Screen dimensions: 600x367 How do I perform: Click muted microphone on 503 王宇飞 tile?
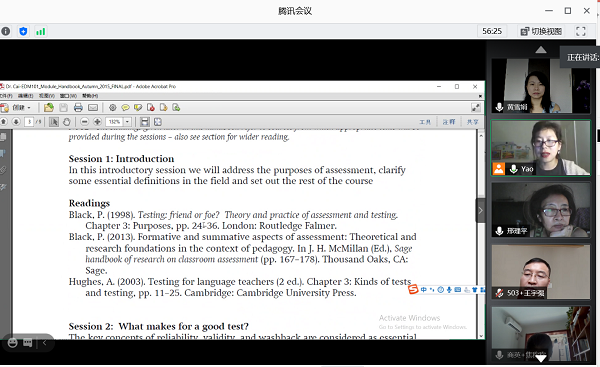499,293
